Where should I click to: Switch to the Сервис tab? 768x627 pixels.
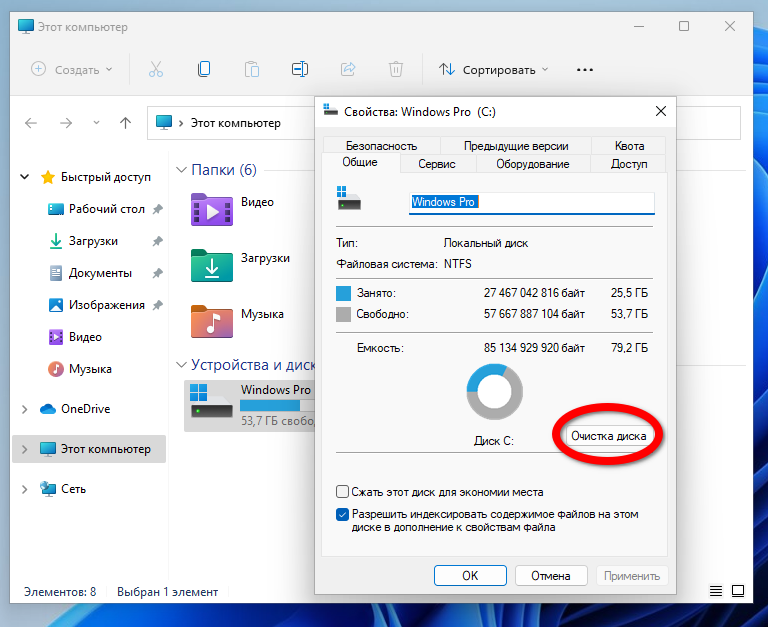click(437, 164)
